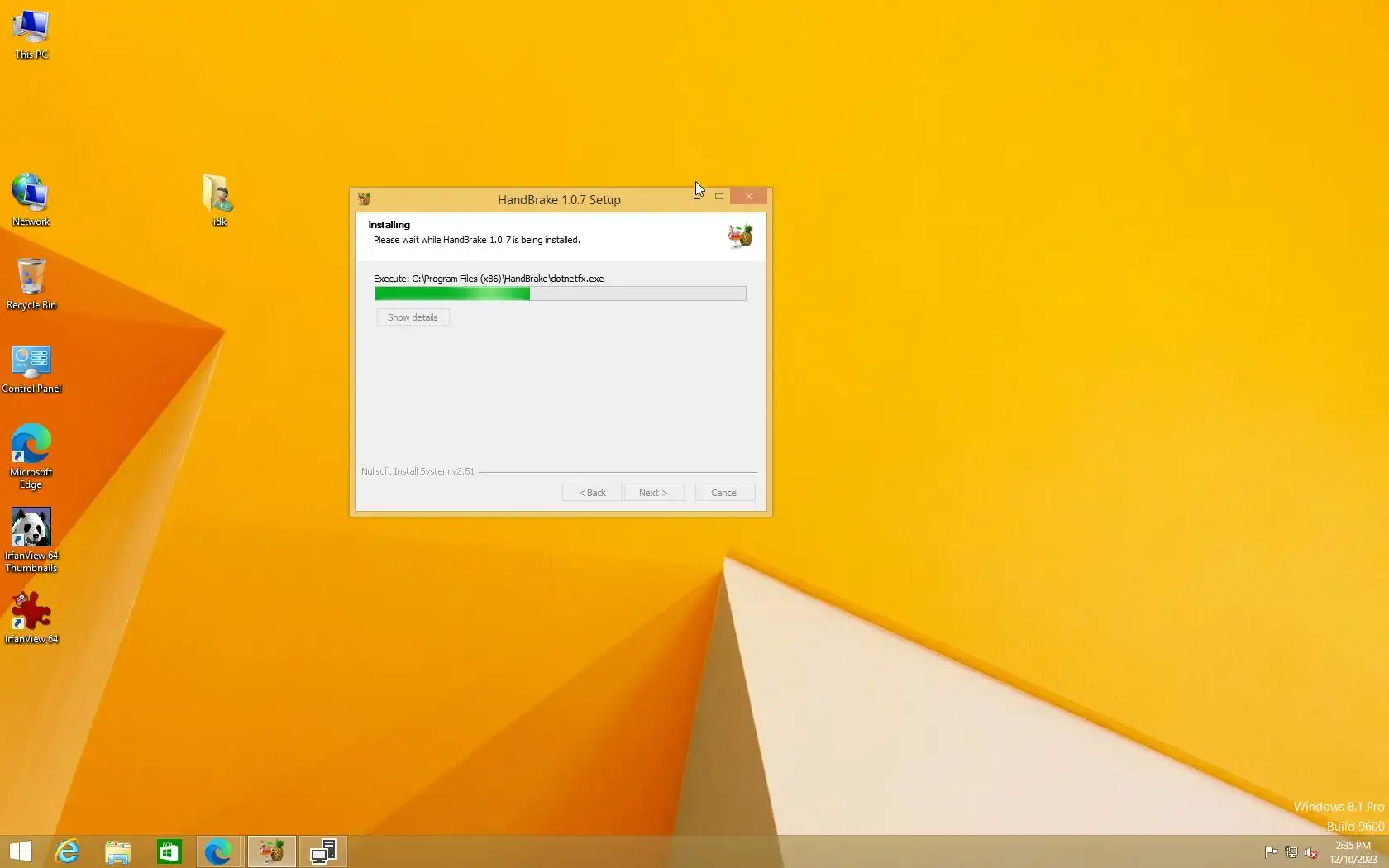
Task: Click the Back button in setup
Action: pyautogui.click(x=592, y=493)
